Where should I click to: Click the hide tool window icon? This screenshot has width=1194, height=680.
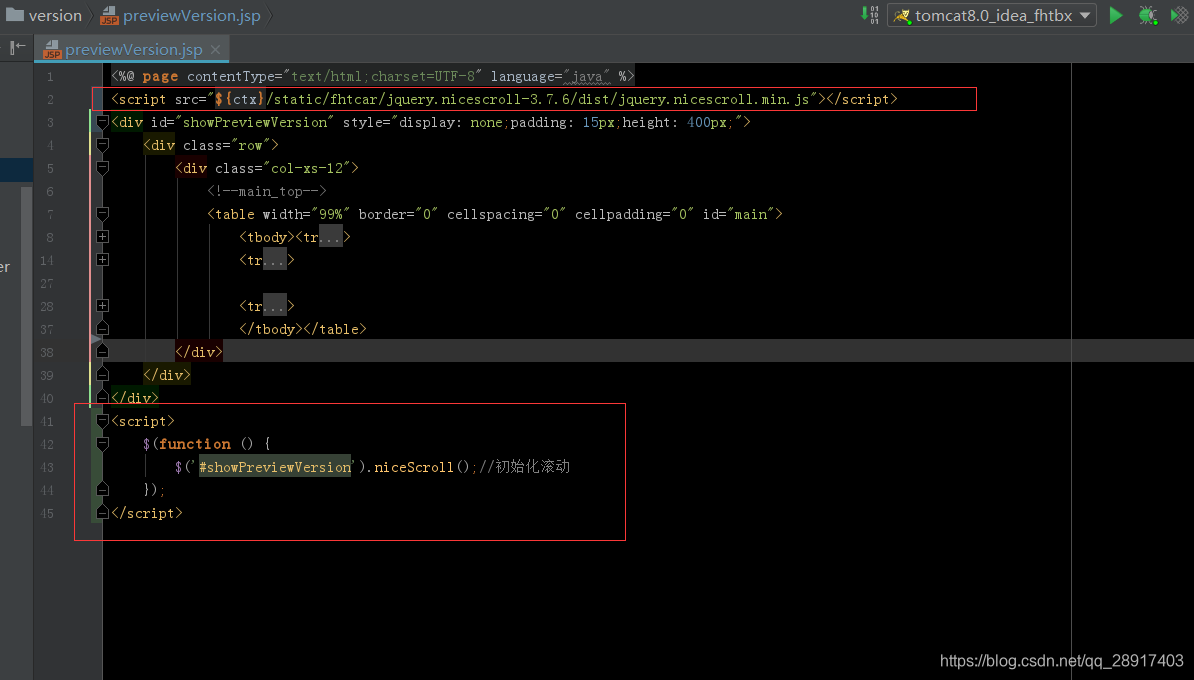(x=17, y=48)
